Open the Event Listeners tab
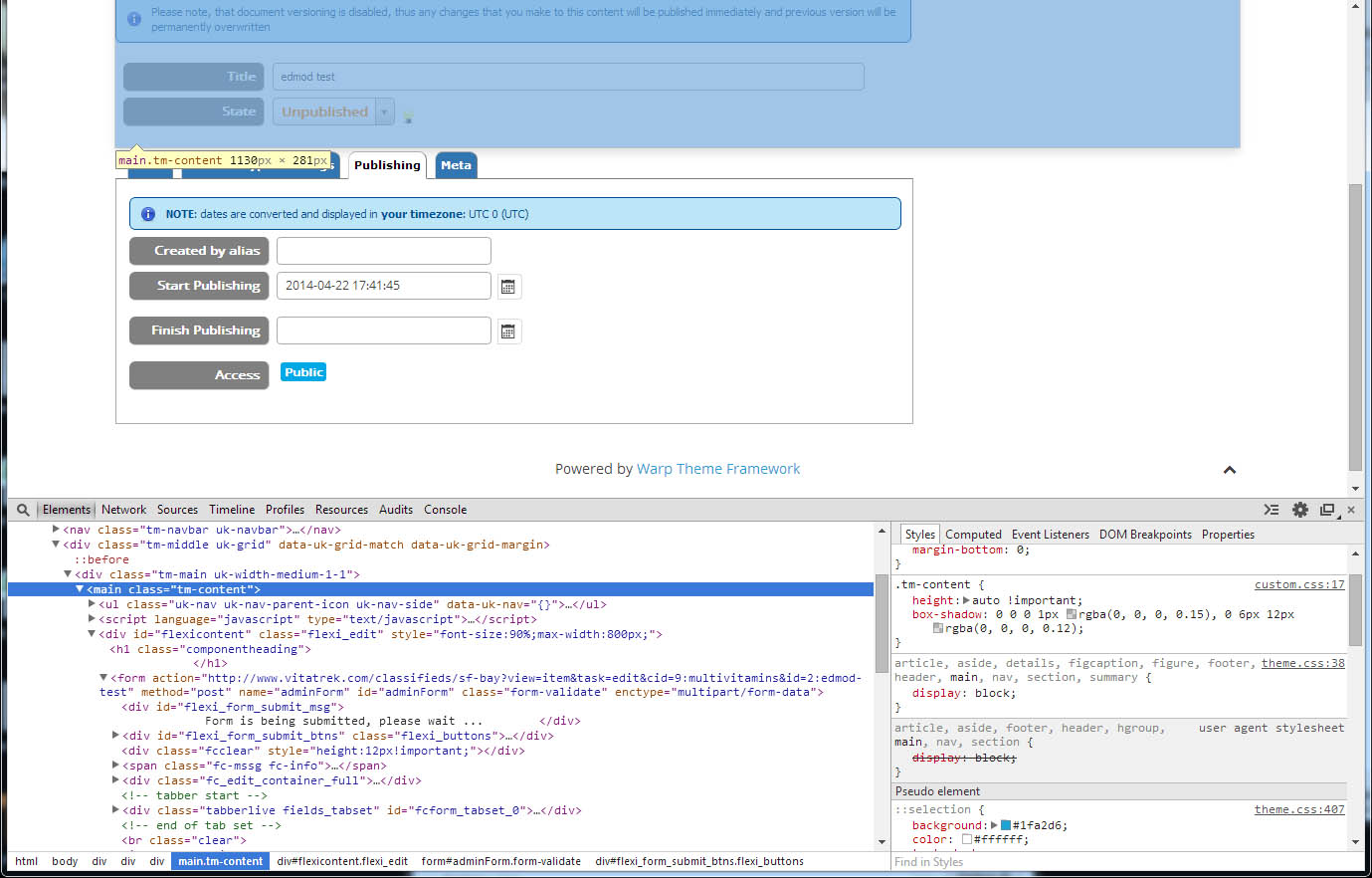 click(x=1051, y=535)
